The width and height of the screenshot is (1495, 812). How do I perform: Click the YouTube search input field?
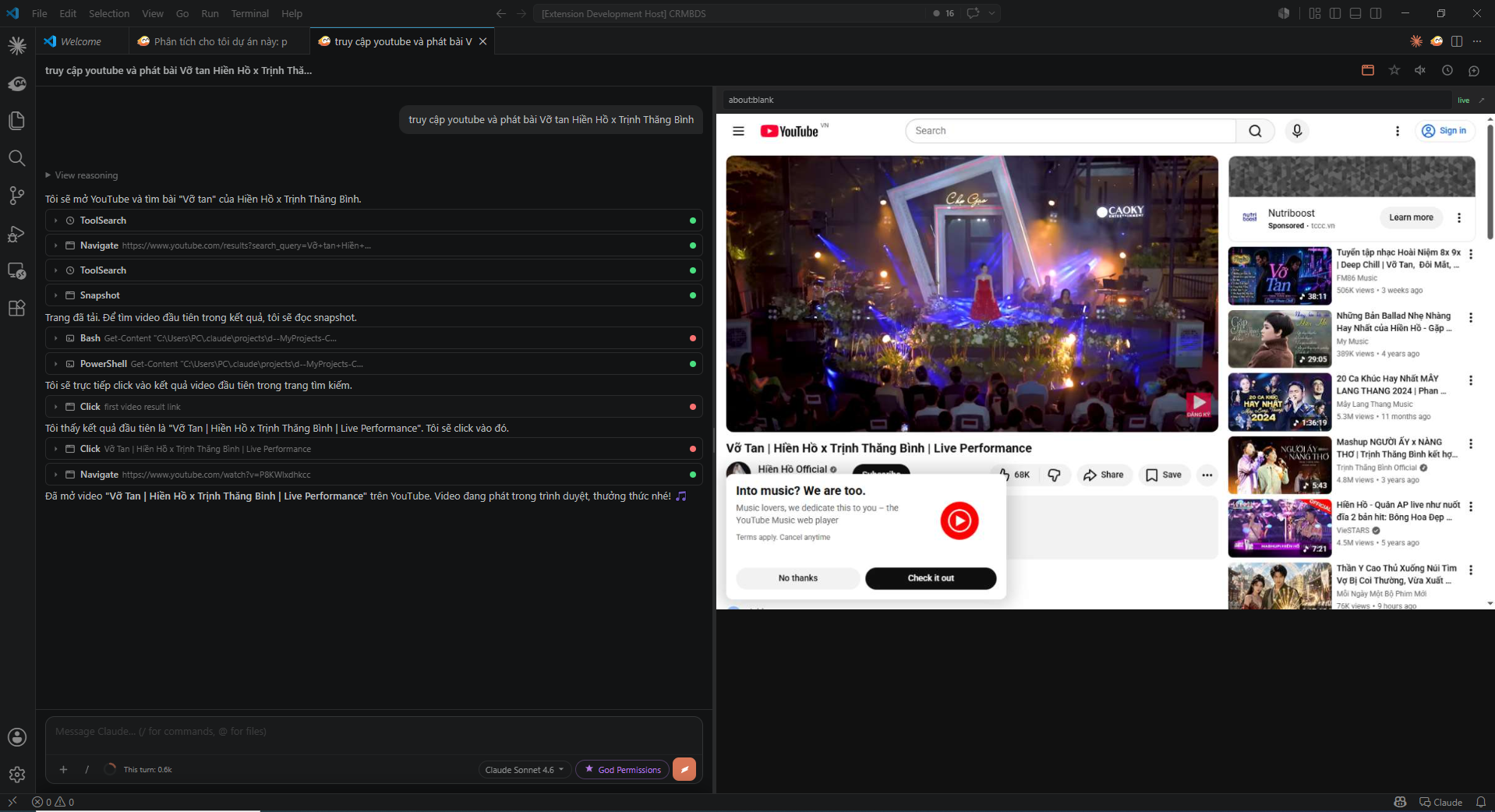coord(1071,131)
